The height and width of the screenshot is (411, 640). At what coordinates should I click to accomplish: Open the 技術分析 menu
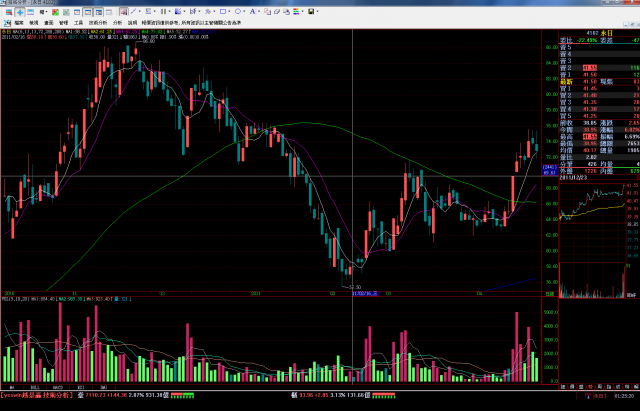tap(98, 23)
